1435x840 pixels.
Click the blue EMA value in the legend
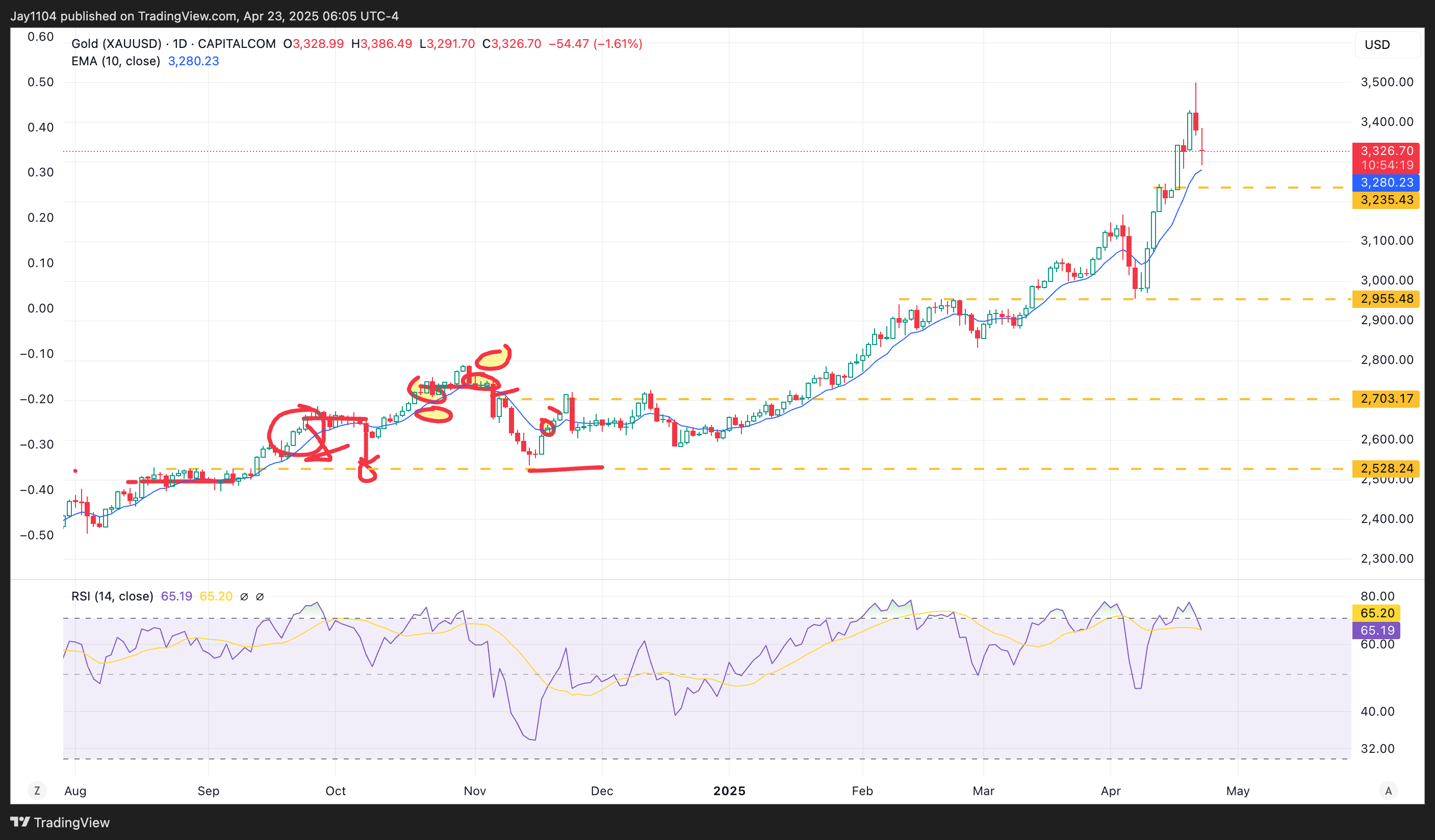coord(194,61)
